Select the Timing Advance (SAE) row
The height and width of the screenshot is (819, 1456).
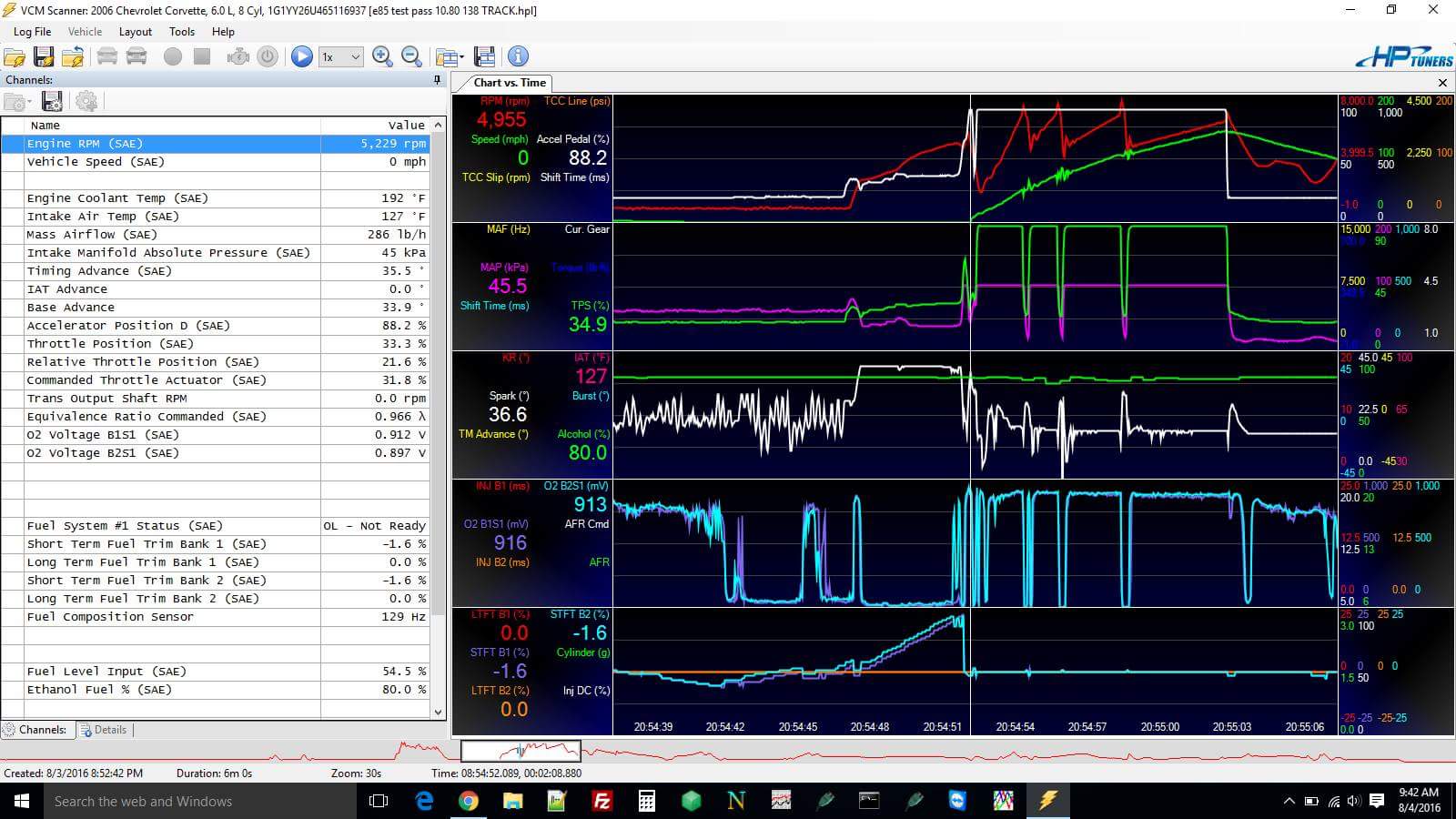[x=216, y=271]
